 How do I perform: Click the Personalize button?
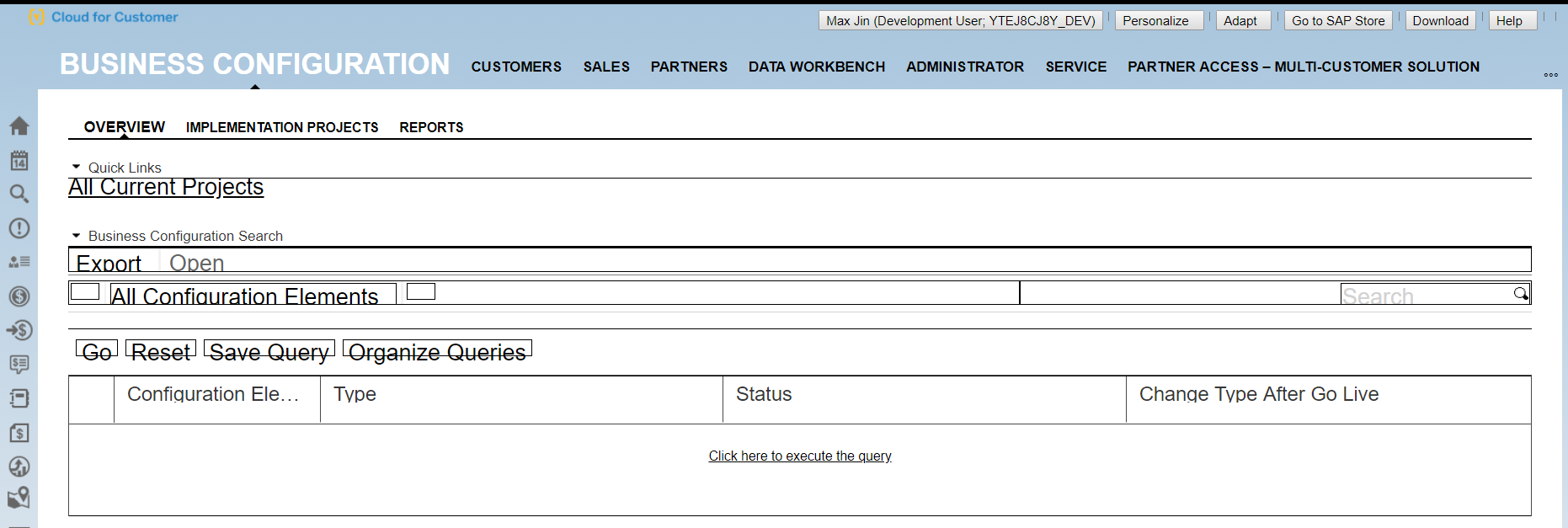tap(1160, 20)
